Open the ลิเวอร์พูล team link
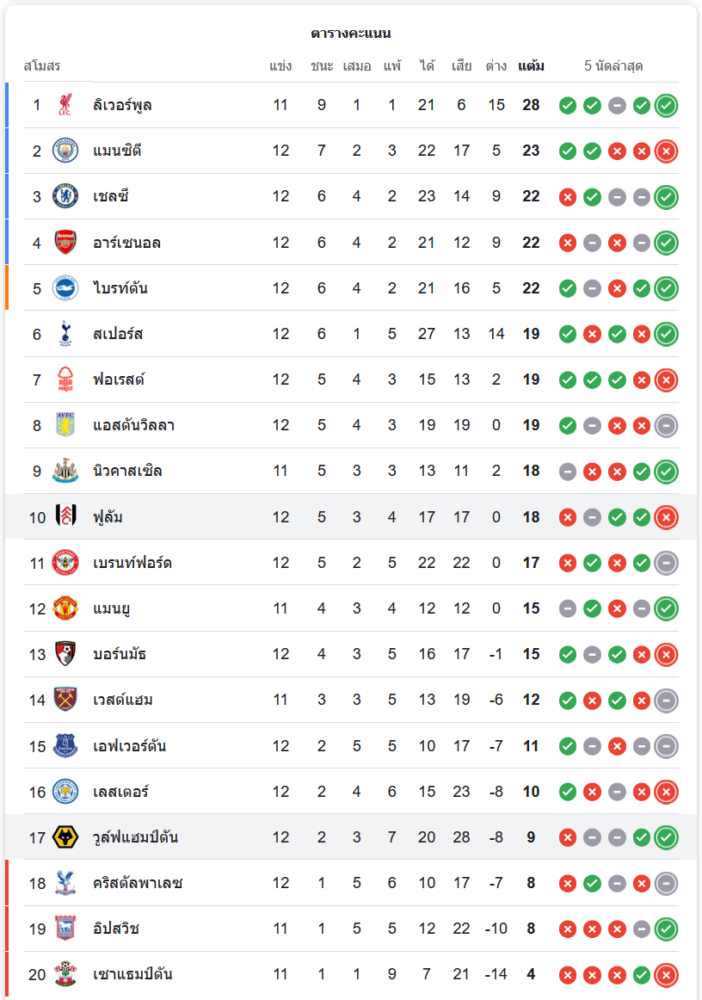Screen dimensions: 702x1000 coord(122,105)
